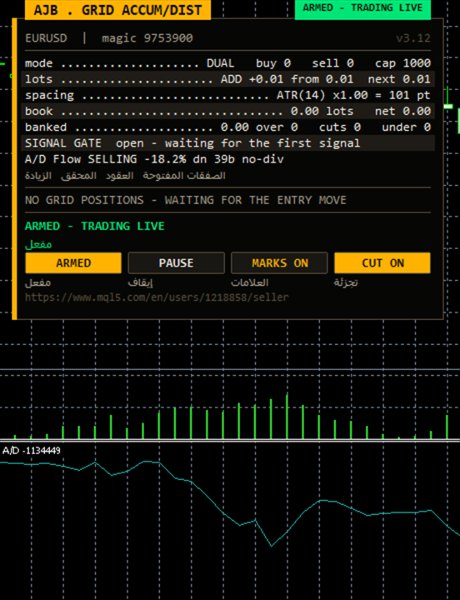Click the A/D line lowest trough point
The width and height of the screenshot is (460, 600).
tap(271, 545)
